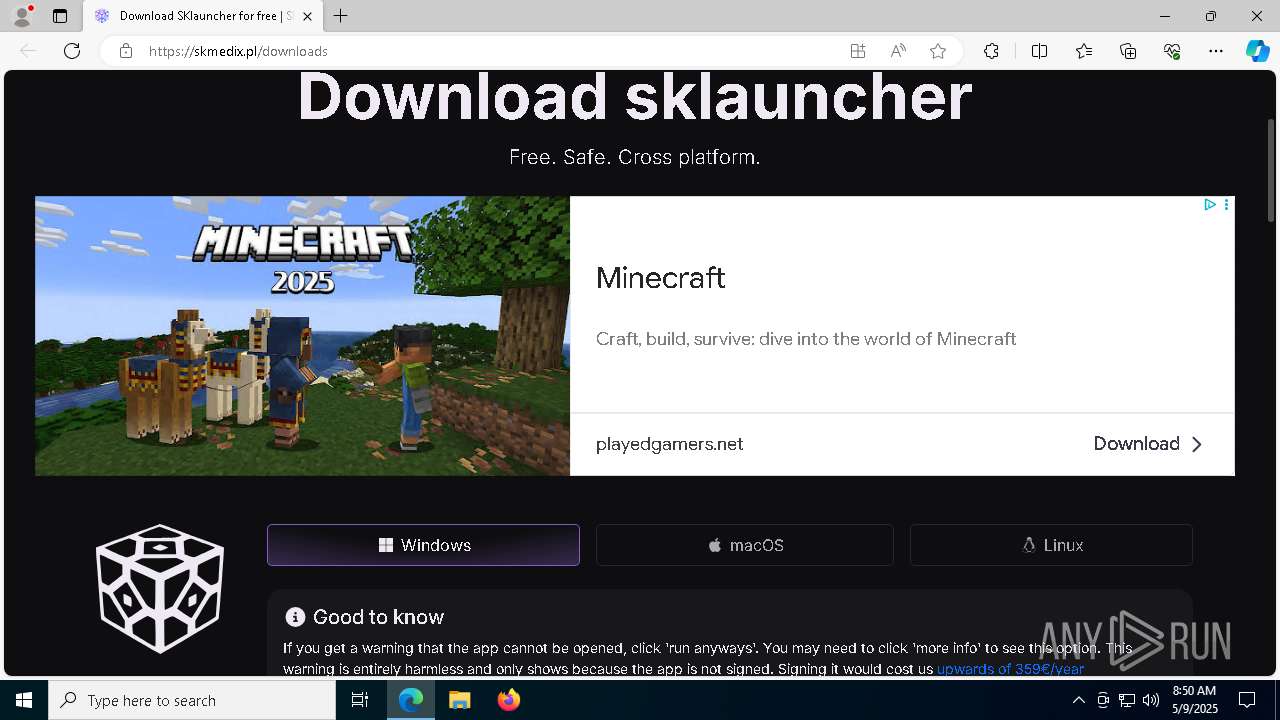This screenshot has height=720, width=1280.
Task: Open volume control tray icon
Action: pyautogui.click(x=1151, y=700)
